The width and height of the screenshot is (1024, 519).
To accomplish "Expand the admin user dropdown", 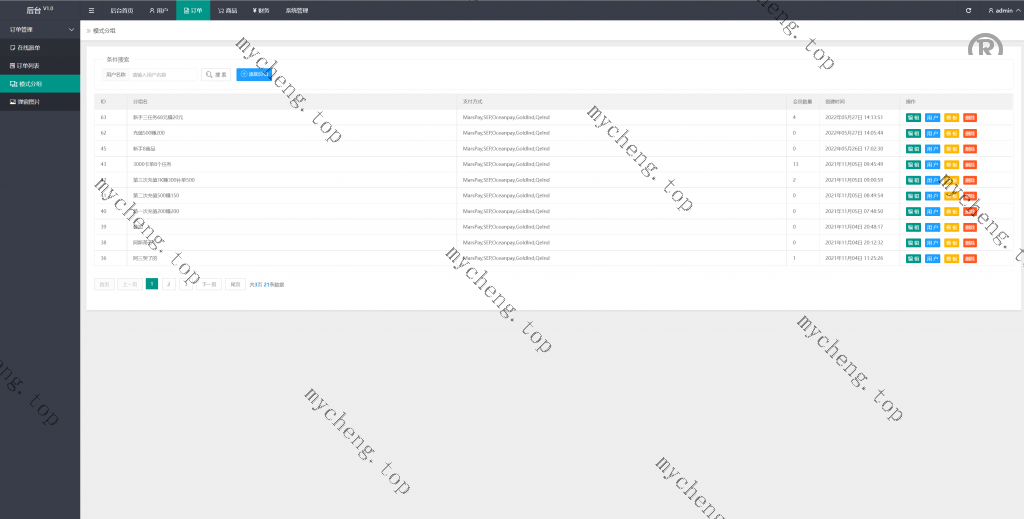I will pyautogui.click(x=1000, y=10).
